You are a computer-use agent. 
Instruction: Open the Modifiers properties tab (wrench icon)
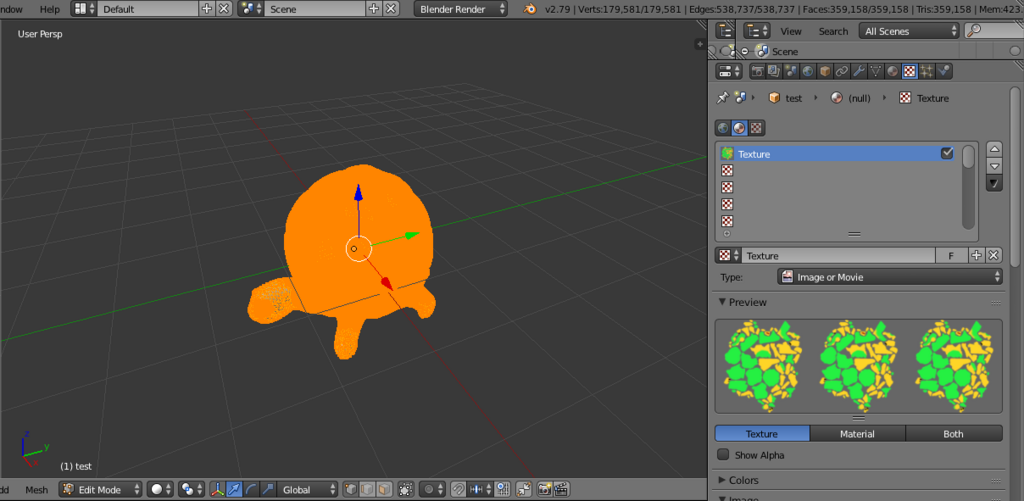(x=859, y=71)
